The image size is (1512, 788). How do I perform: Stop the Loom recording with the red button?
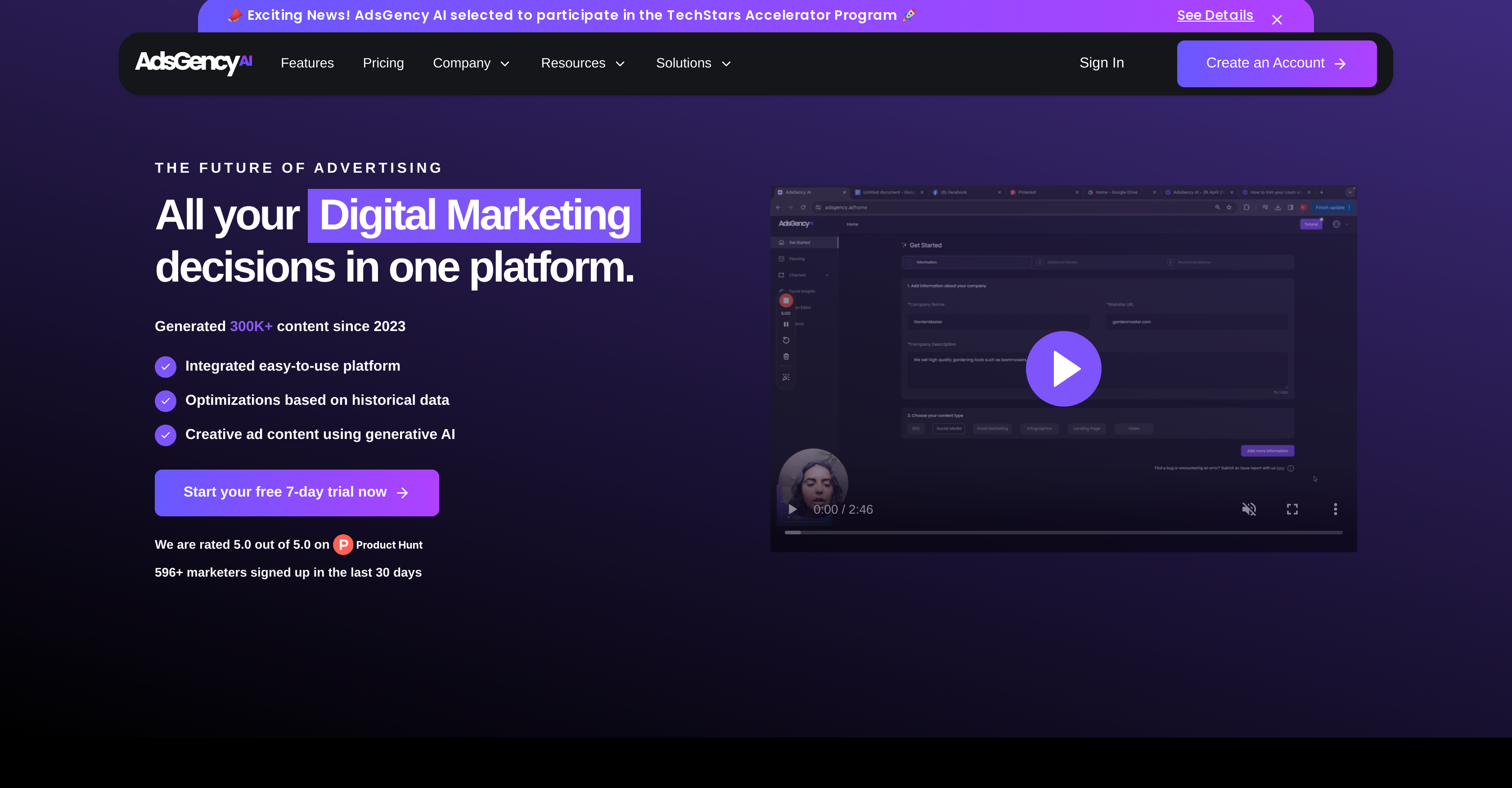786,300
